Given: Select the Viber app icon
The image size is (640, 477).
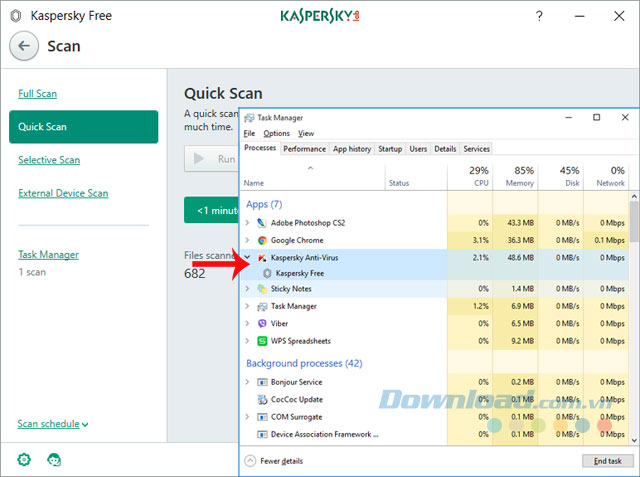Looking at the screenshot, I should [261, 324].
